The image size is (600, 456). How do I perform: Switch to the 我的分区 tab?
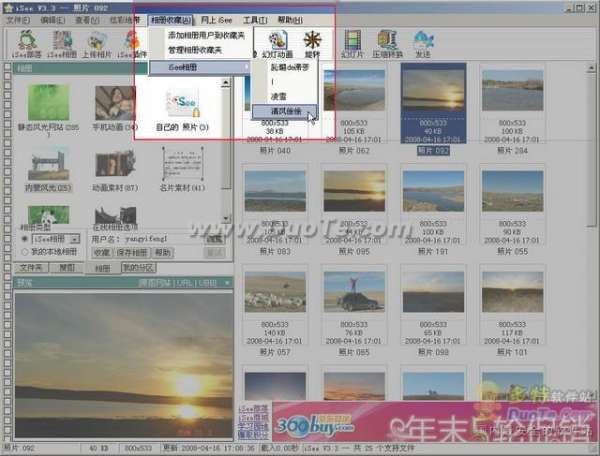139,268
